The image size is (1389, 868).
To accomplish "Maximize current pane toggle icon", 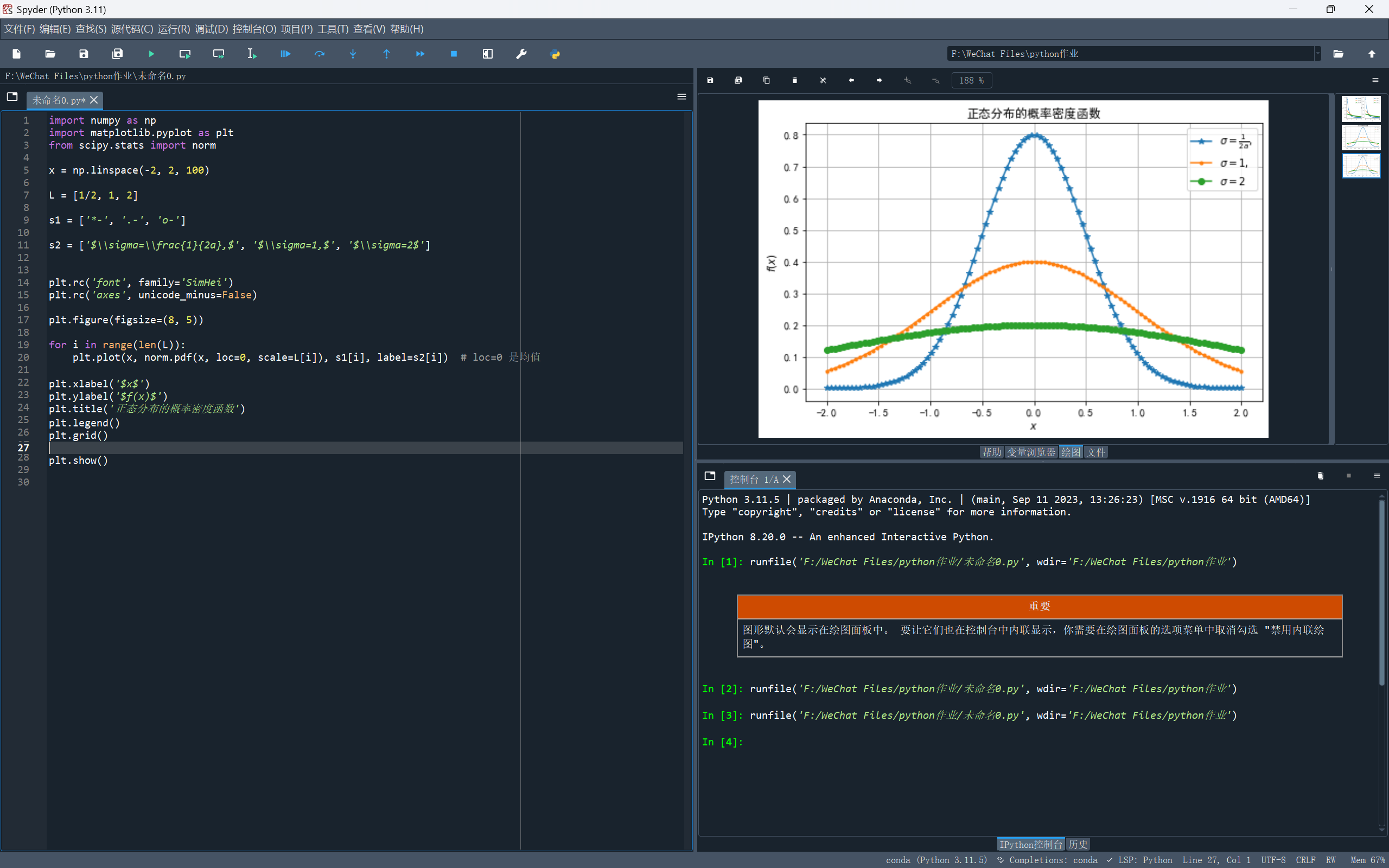I will [x=487, y=54].
